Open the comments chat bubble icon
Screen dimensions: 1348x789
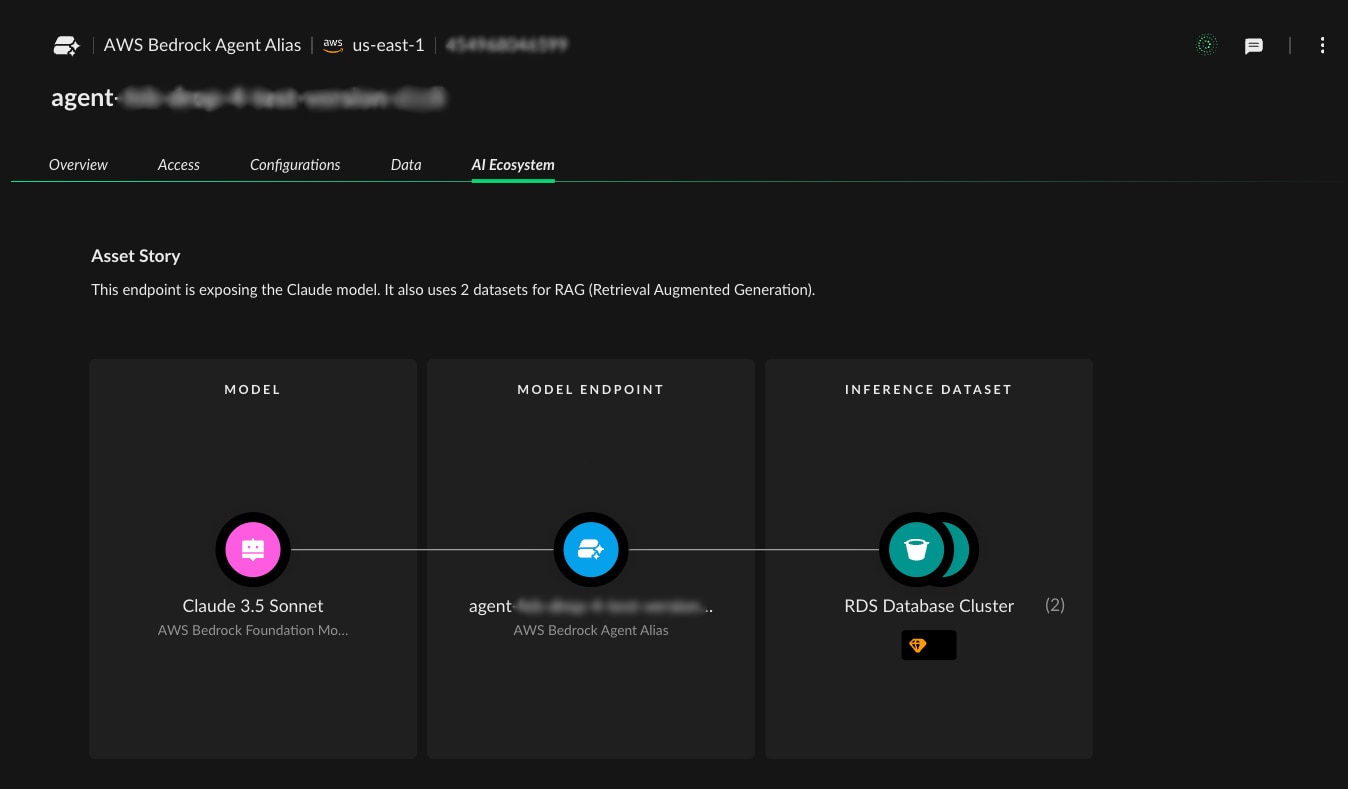point(1254,46)
